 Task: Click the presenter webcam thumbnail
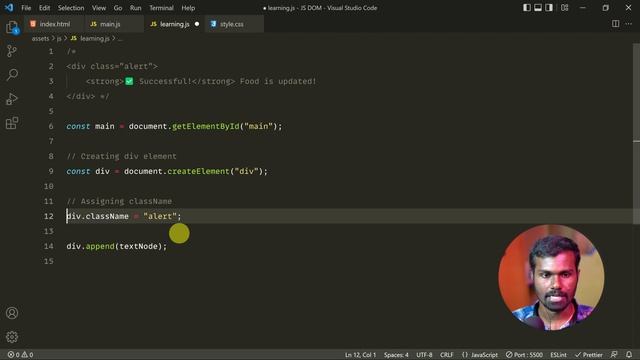551,277
